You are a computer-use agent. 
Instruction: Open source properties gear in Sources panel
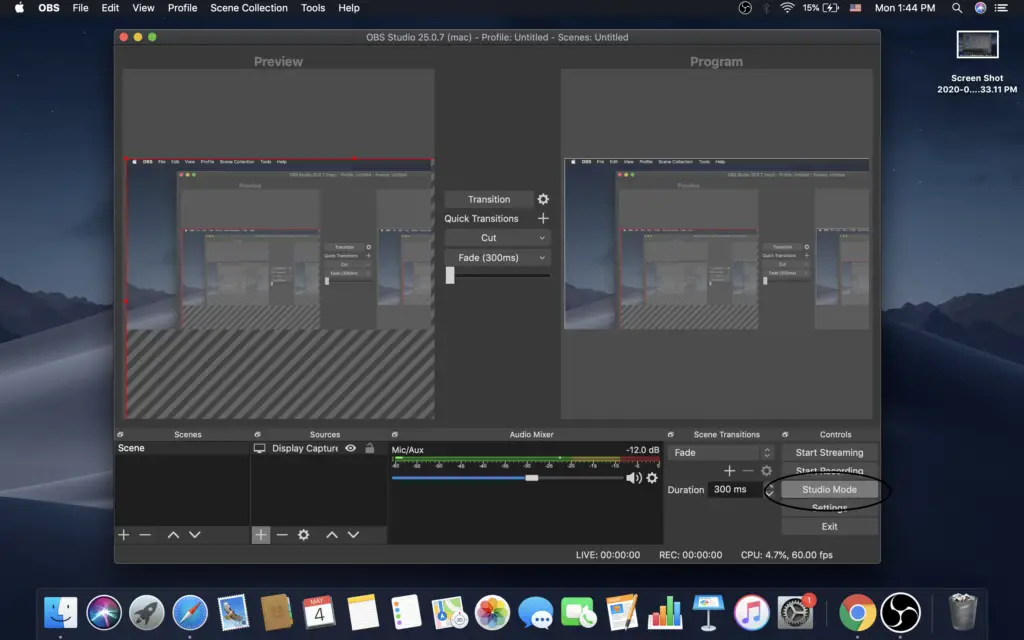(x=304, y=535)
